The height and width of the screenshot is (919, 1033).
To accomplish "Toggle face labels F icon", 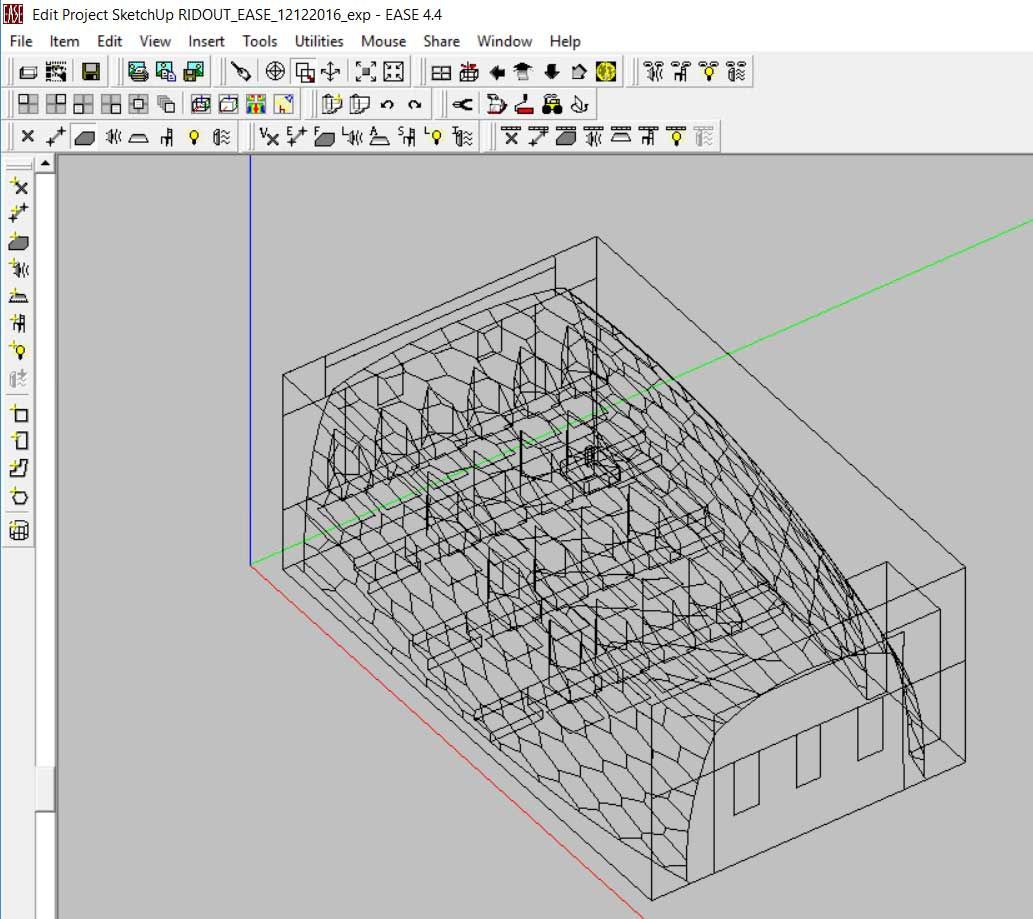I will click(323, 136).
